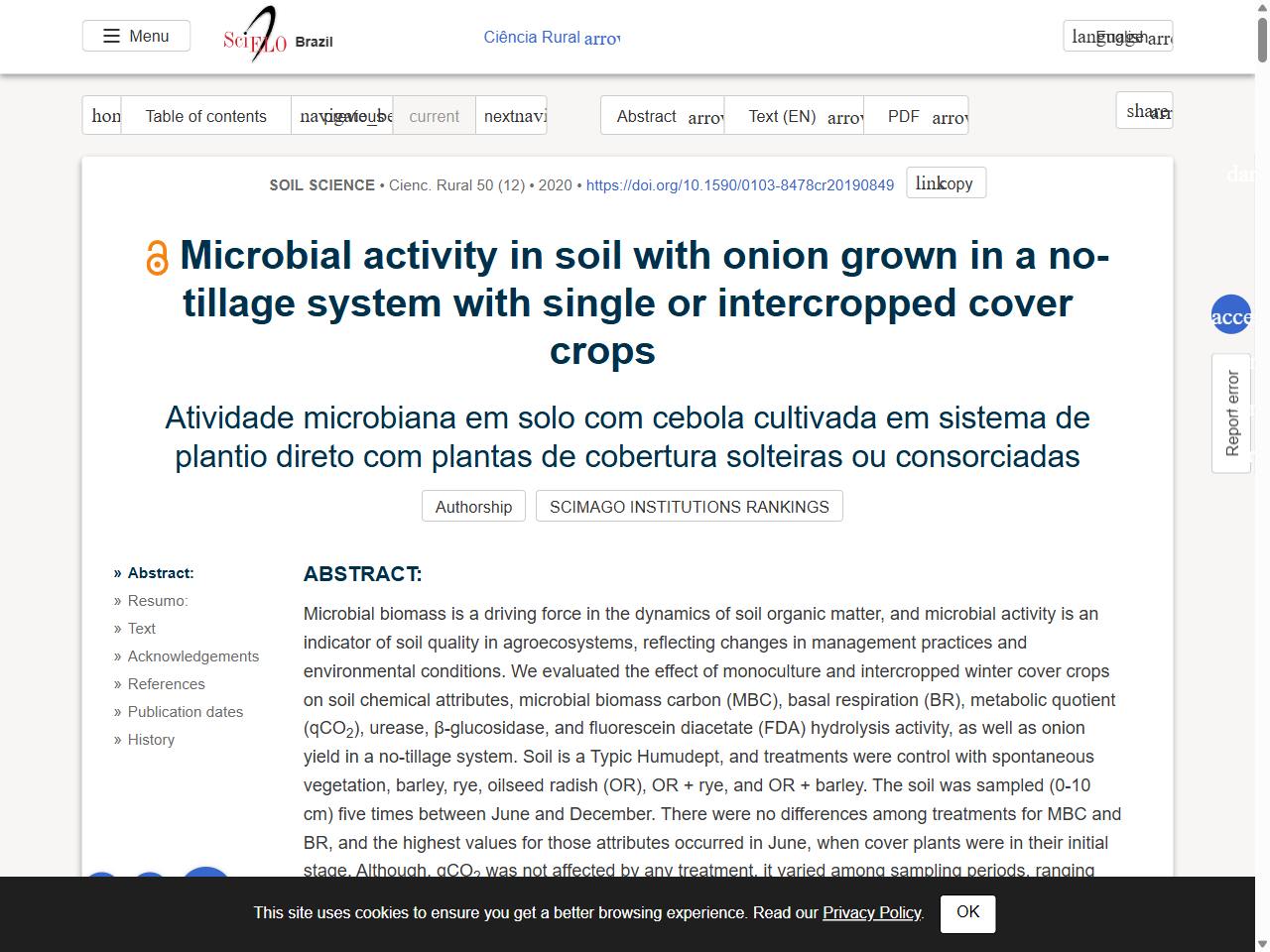This screenshot has height=952, width=1270.
Task: Copy the article link with the copy icon
Action: [946, 182]
